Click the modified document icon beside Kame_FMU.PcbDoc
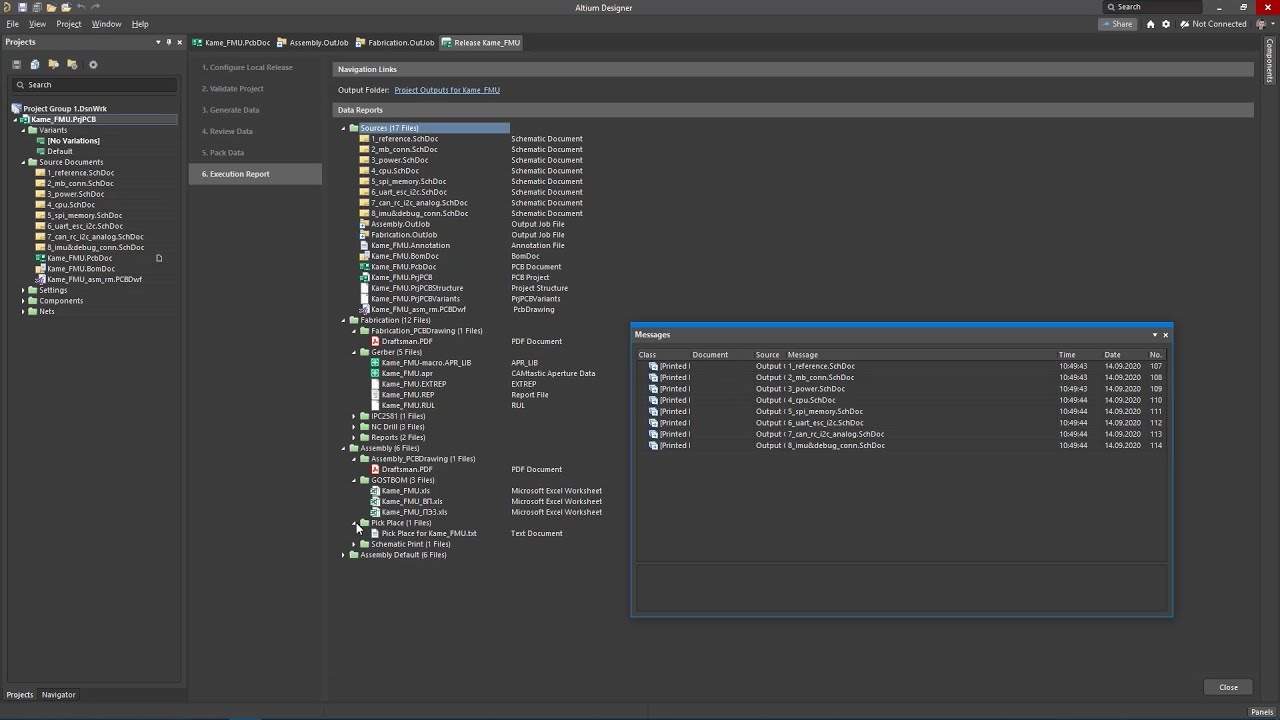 coord(158,258)
